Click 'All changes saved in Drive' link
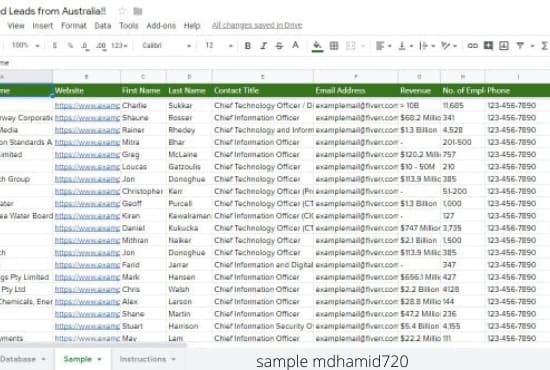Viewport: 550px width, 370px height. (x=257, y=25)
